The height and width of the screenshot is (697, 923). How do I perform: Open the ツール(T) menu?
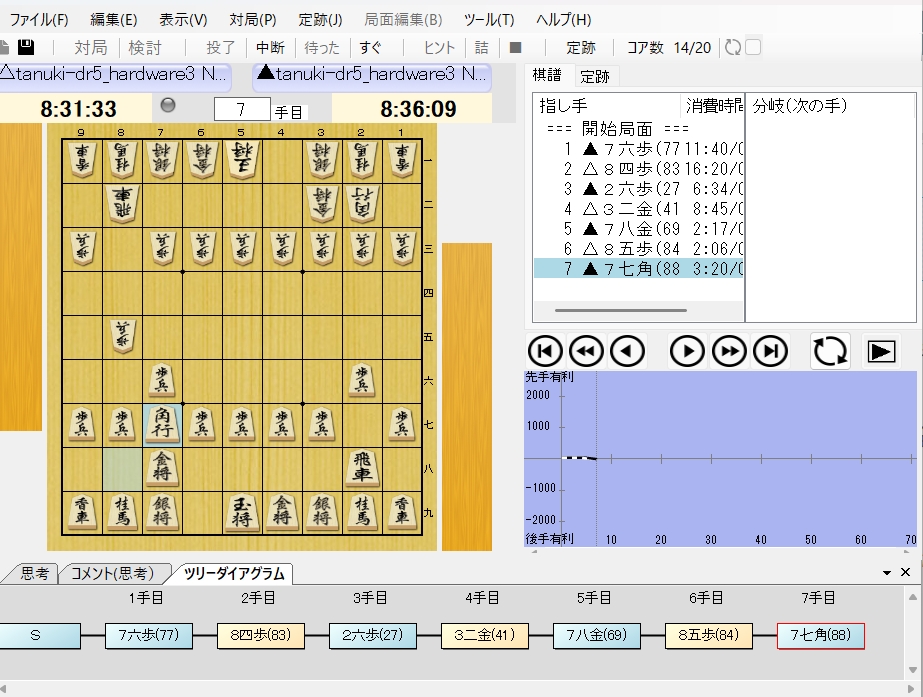pyautogui.click(x=489, y=19)
